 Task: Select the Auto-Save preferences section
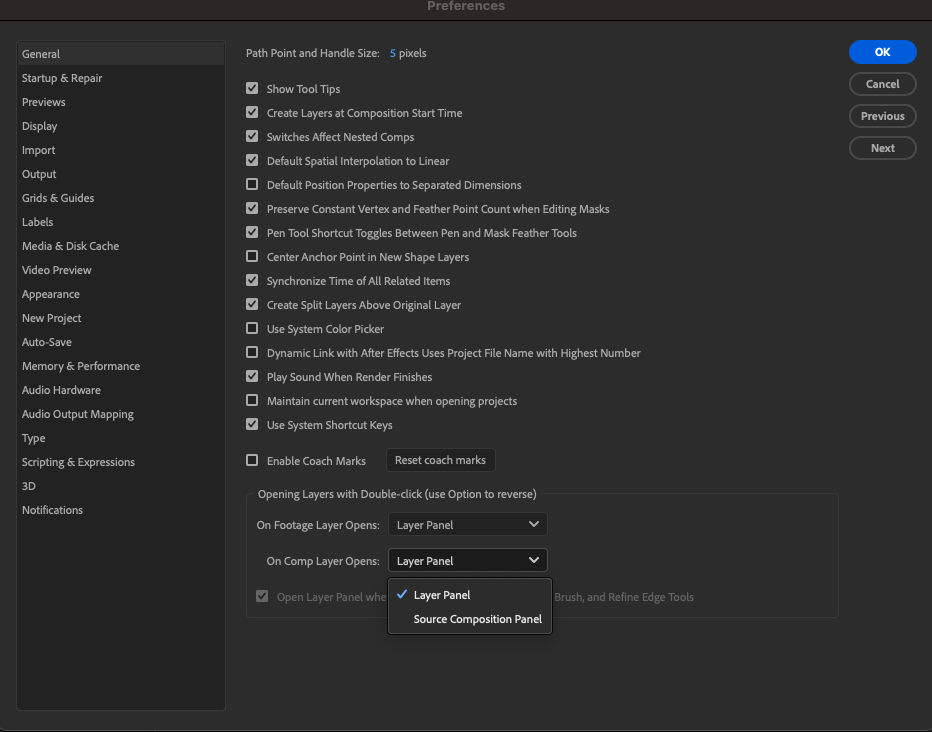[45, 341]
